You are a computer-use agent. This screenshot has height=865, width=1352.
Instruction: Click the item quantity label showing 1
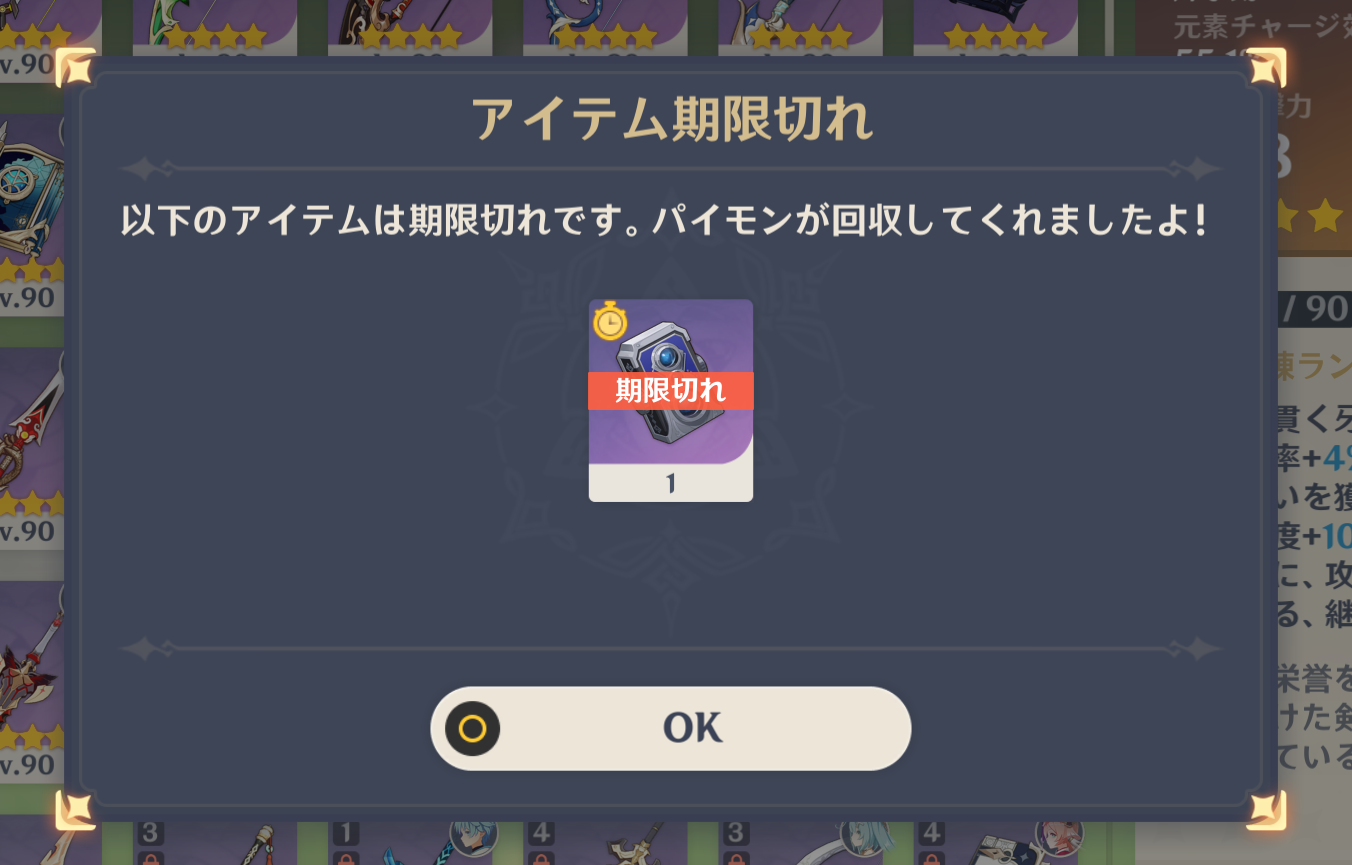click(670, 484)
